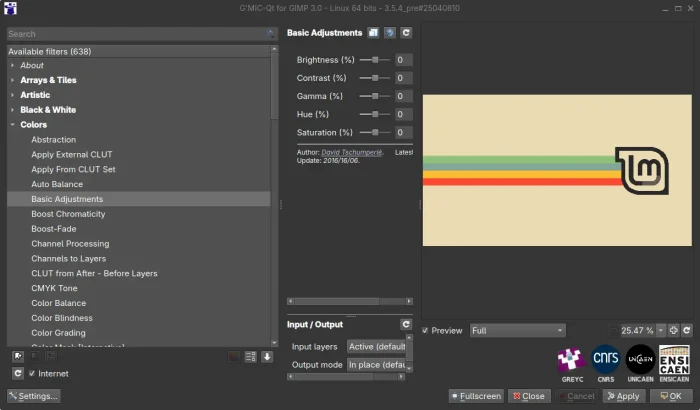Click the OK button
700x410 pixels.
coord(671,396)
